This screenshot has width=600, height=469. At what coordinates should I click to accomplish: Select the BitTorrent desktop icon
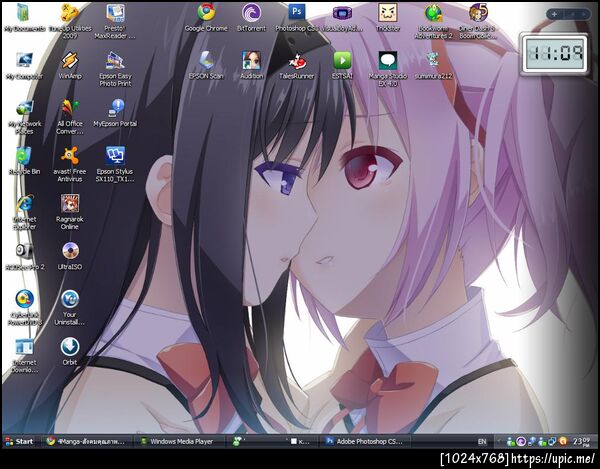click(251, 18)
